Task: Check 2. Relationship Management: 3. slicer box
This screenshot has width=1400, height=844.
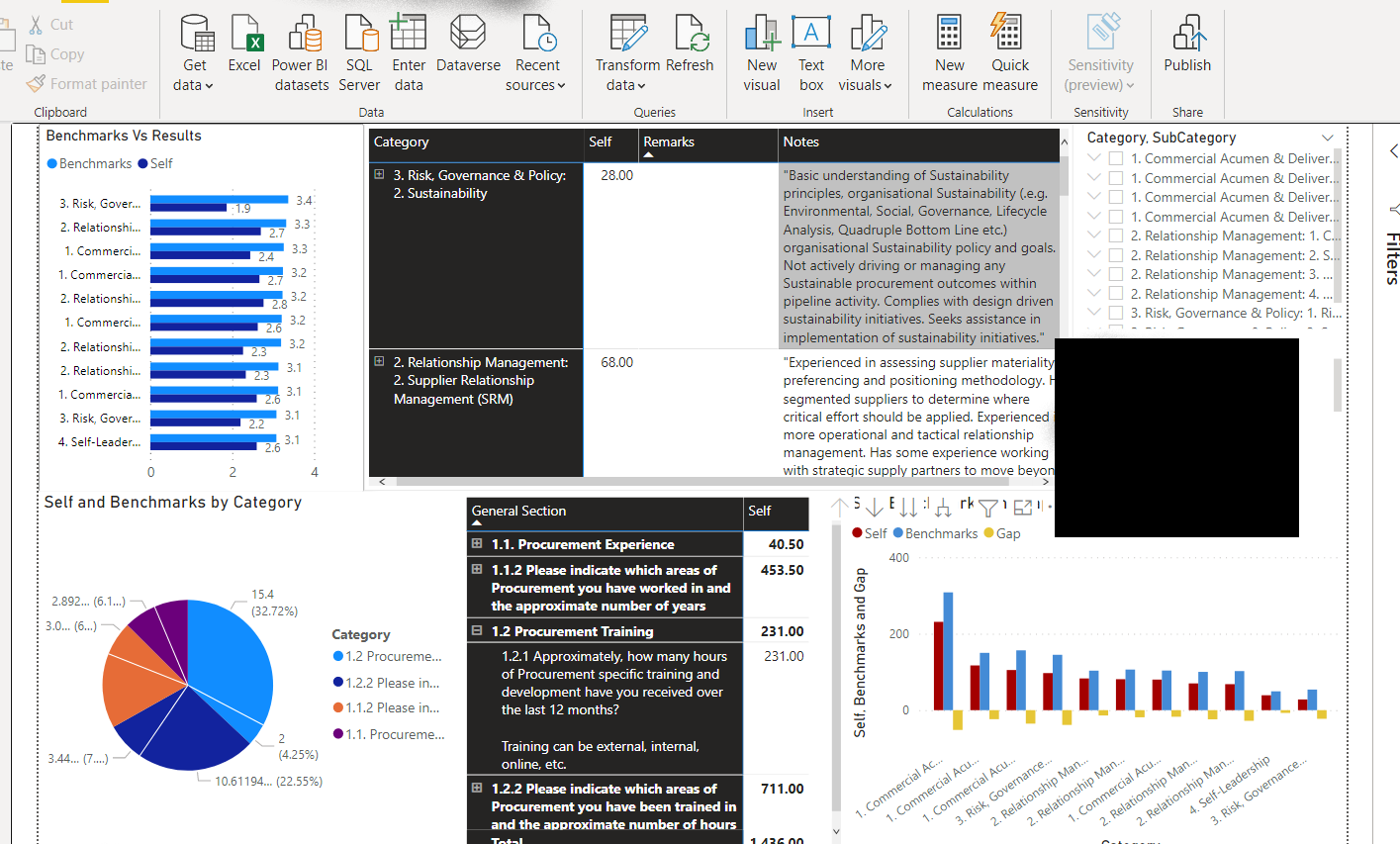Action: [1116, 274]
